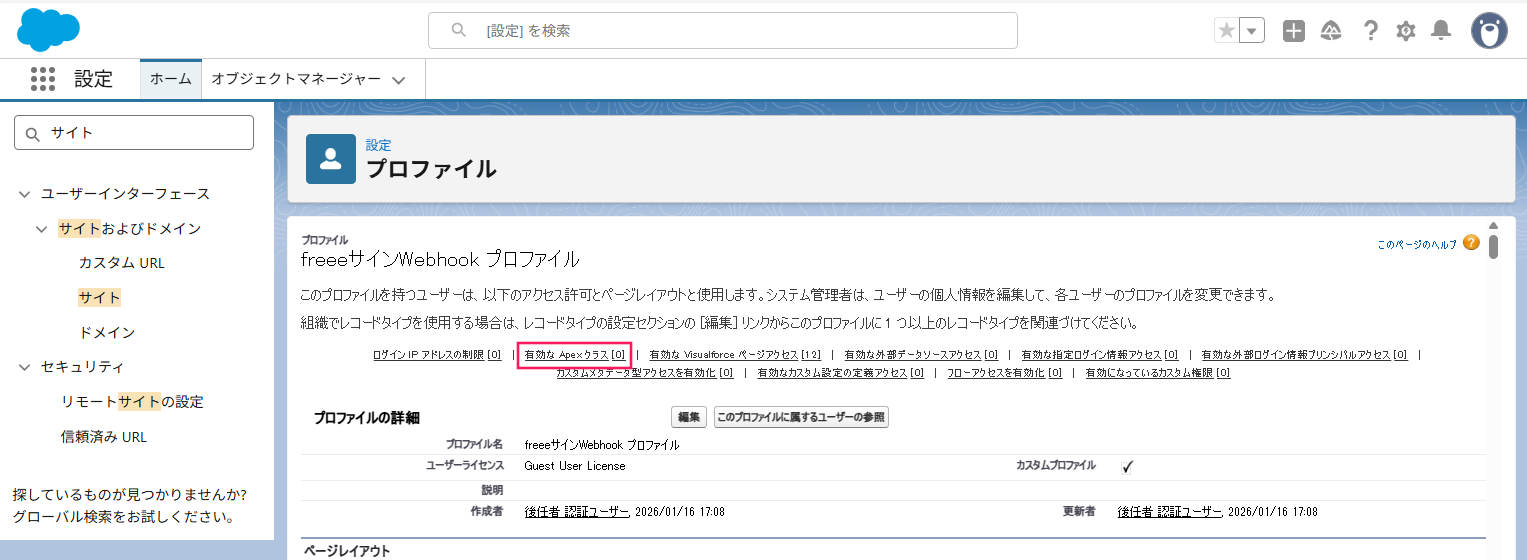1527x560 pixels.
Task: Click the page's vertical scrollbar thumb
Action: 1493,246
